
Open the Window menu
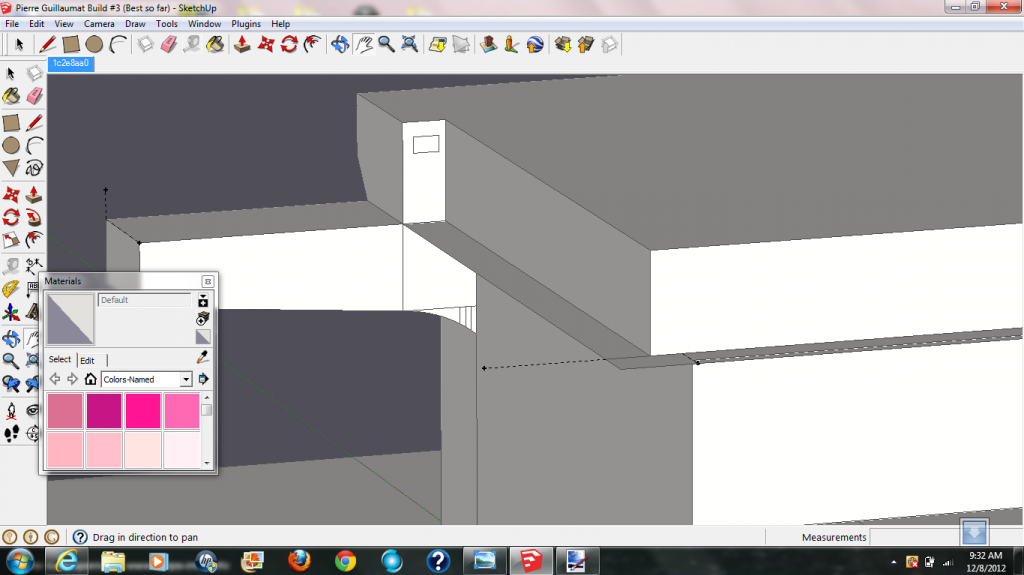(x=204, y=24)
